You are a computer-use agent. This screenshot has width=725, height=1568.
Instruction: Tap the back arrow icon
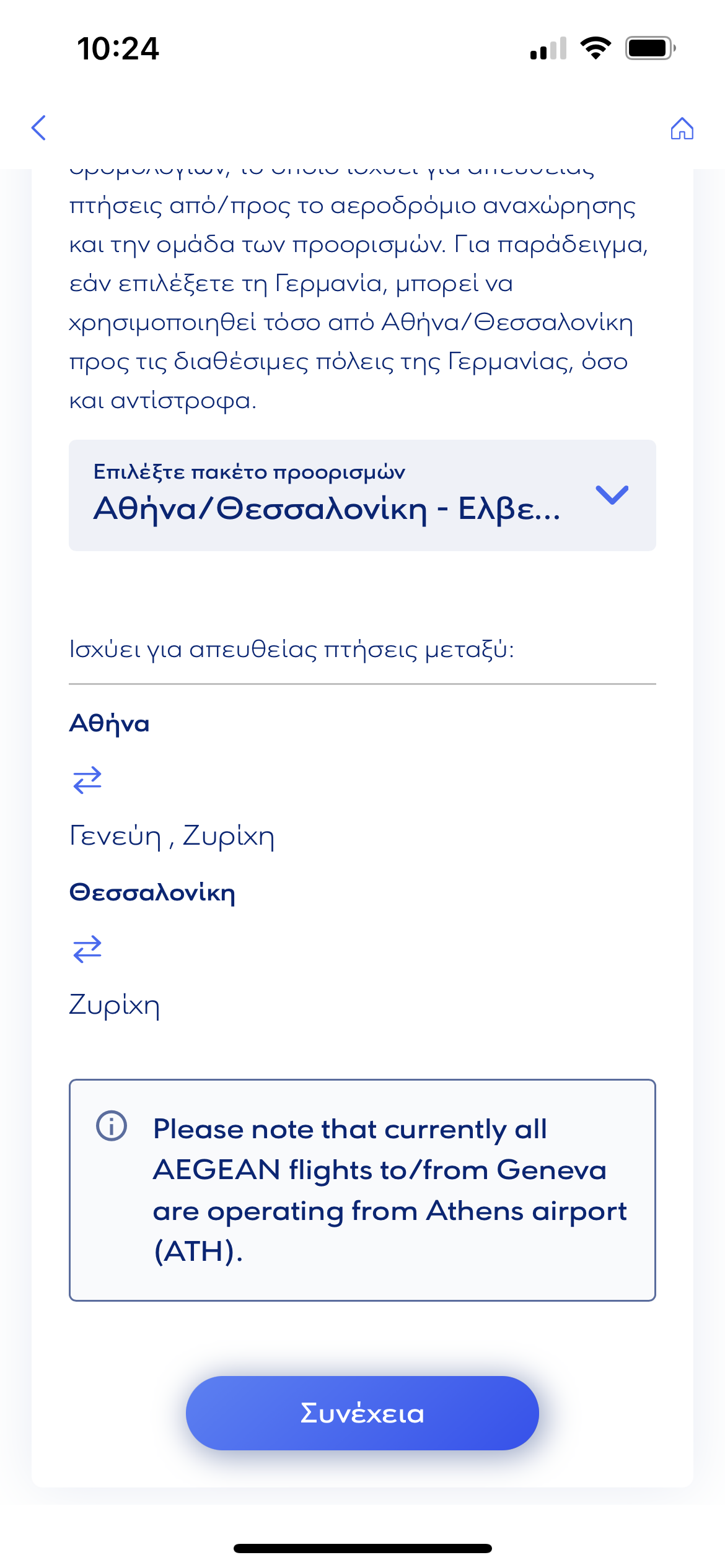point(39,128)
